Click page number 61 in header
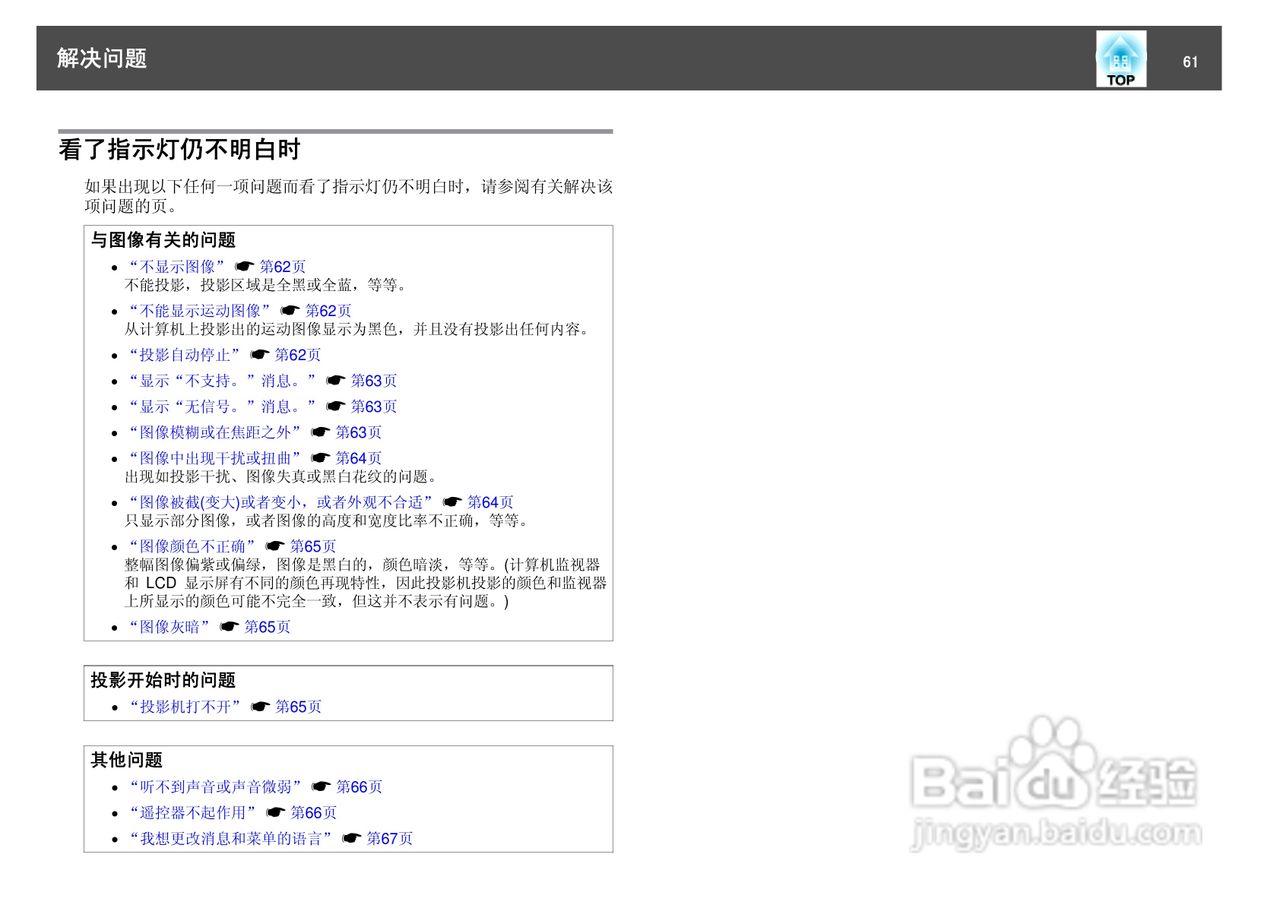Viewport: 1280px width, 905px height. click(x=1190, y=62)
